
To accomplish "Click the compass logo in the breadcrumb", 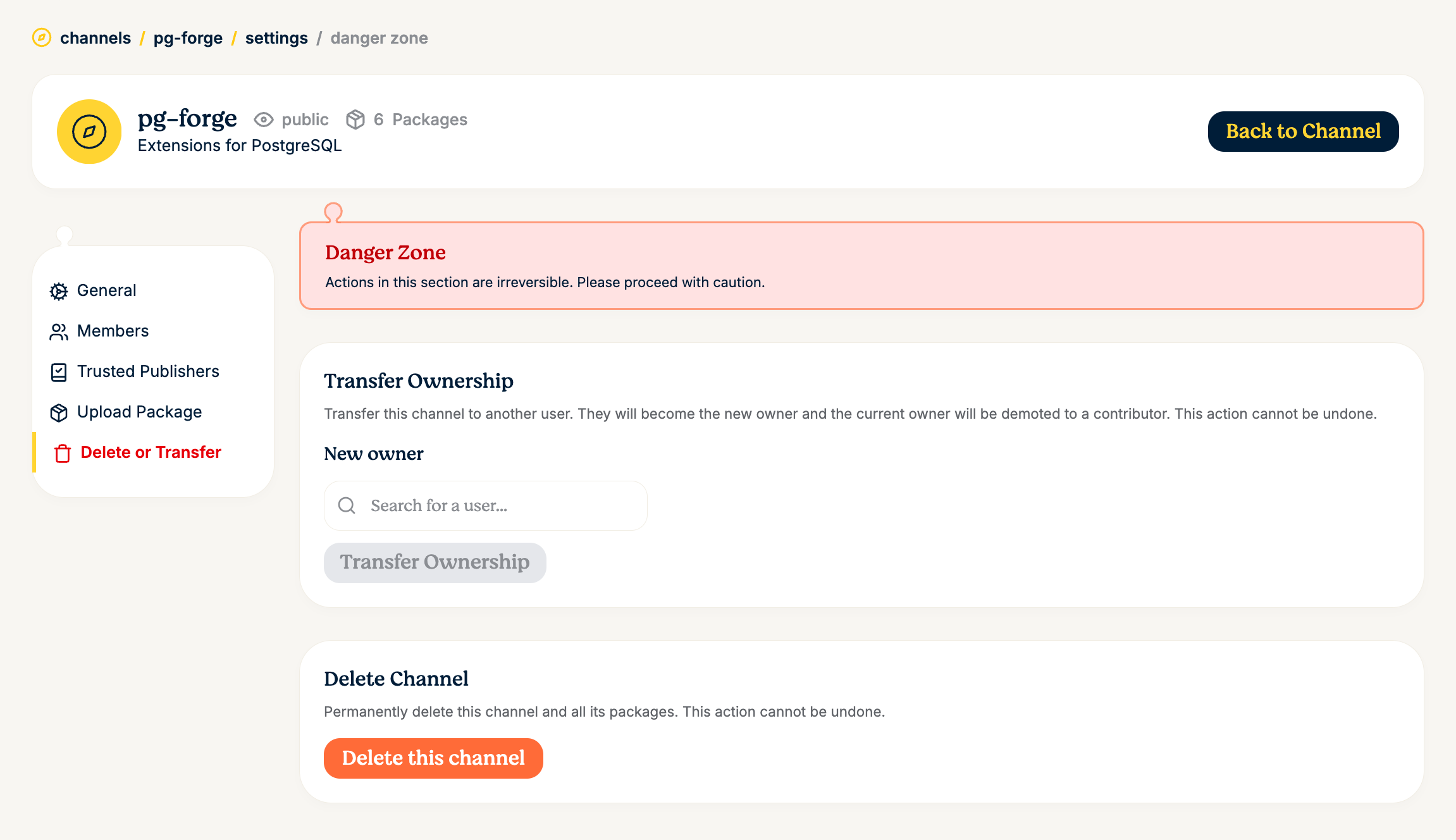I will [x=42, y=38].
